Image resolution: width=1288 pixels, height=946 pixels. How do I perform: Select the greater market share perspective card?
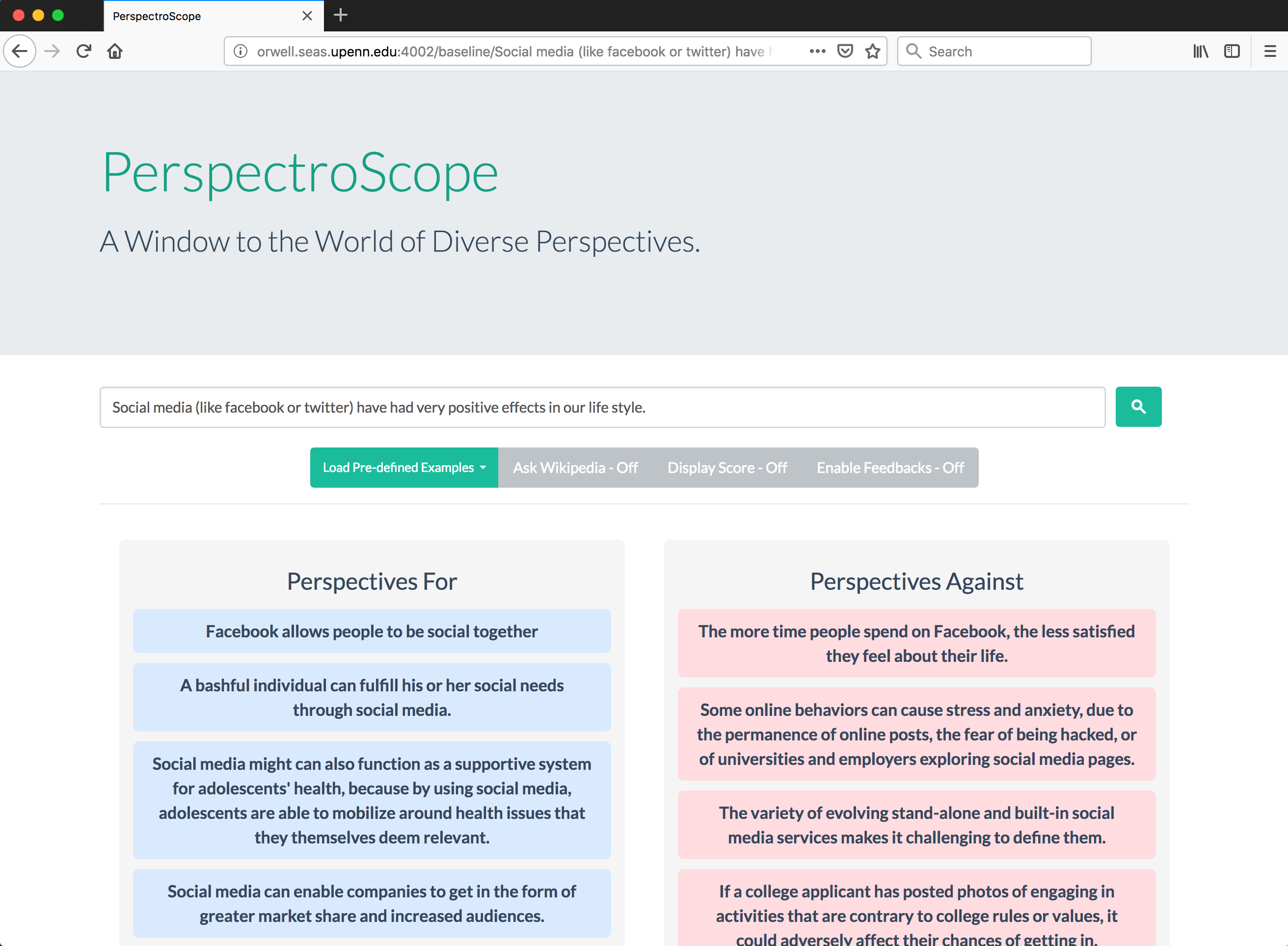(372, 903)
